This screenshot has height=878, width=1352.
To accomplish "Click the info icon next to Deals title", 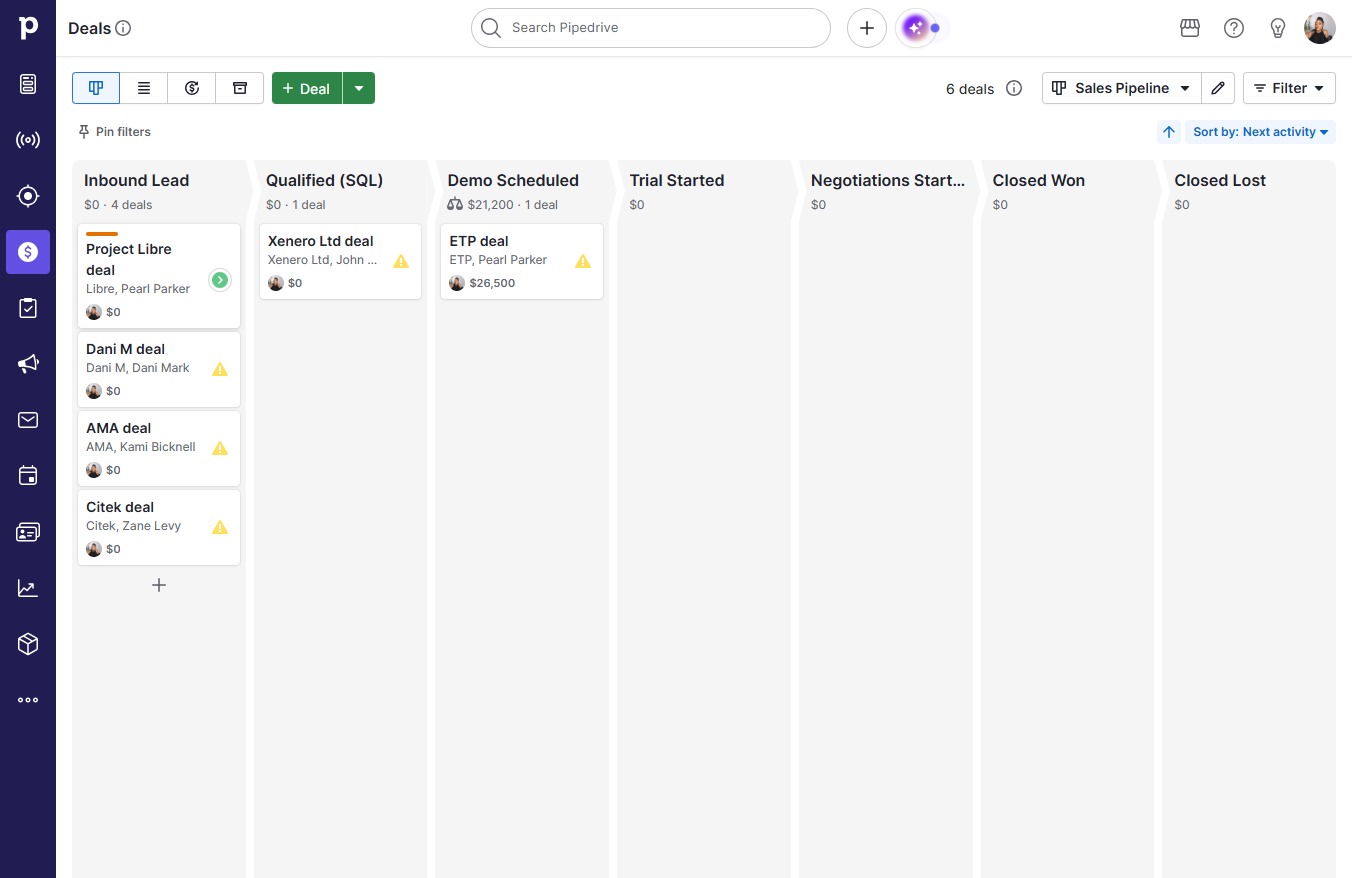I will (x=123, y=28).
